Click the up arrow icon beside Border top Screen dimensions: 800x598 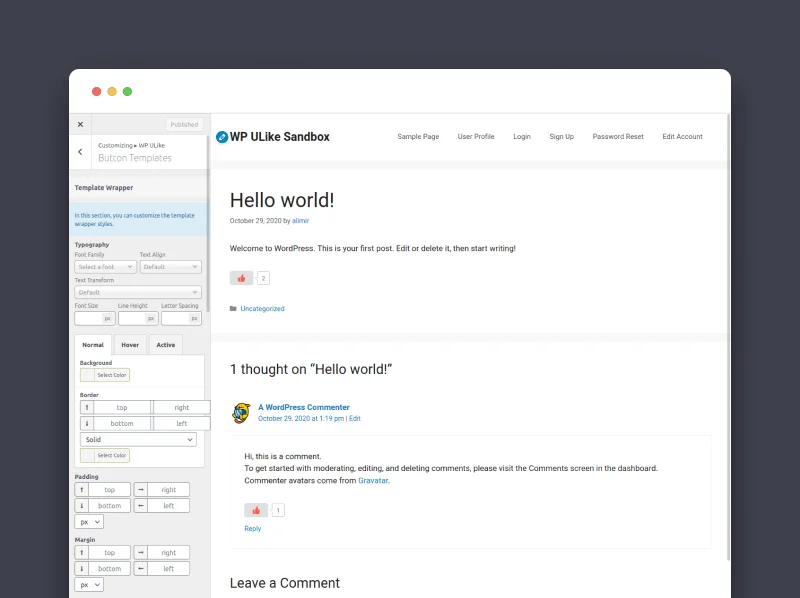(86, 407)
